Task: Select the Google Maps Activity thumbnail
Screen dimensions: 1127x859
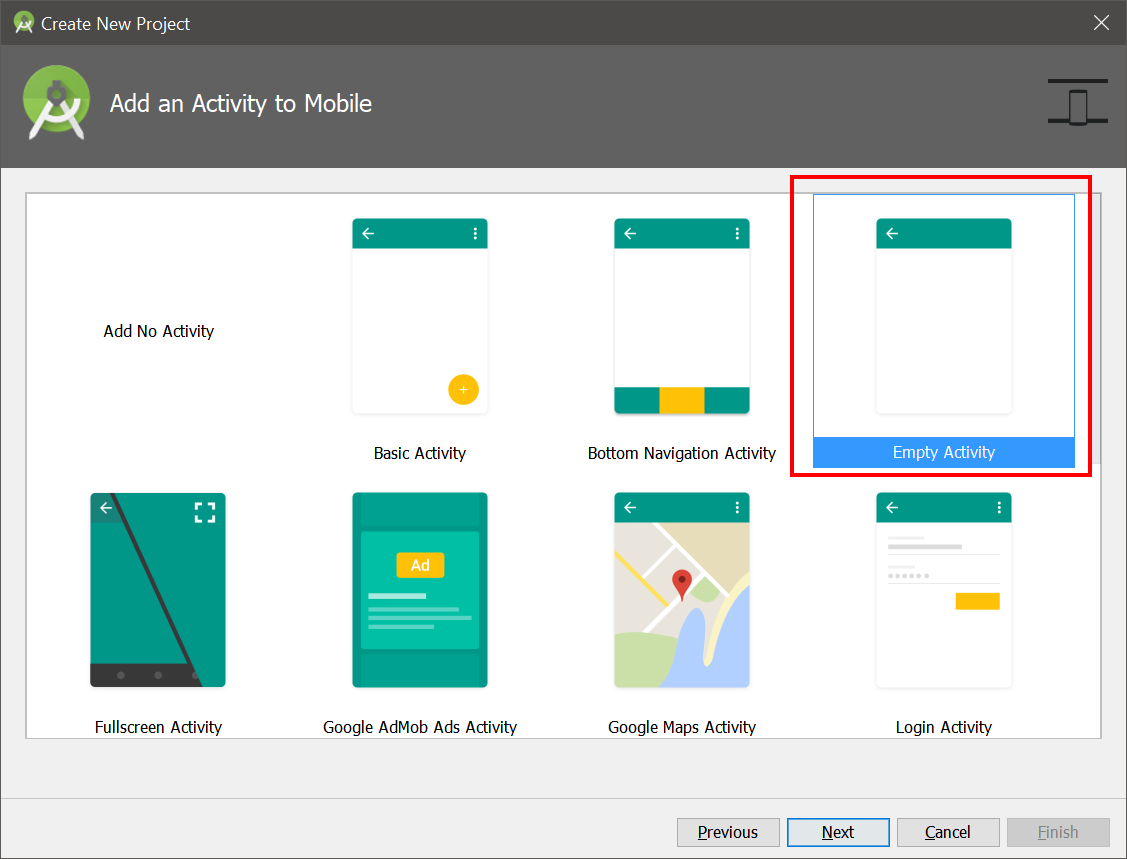Action: coord(681,590)
